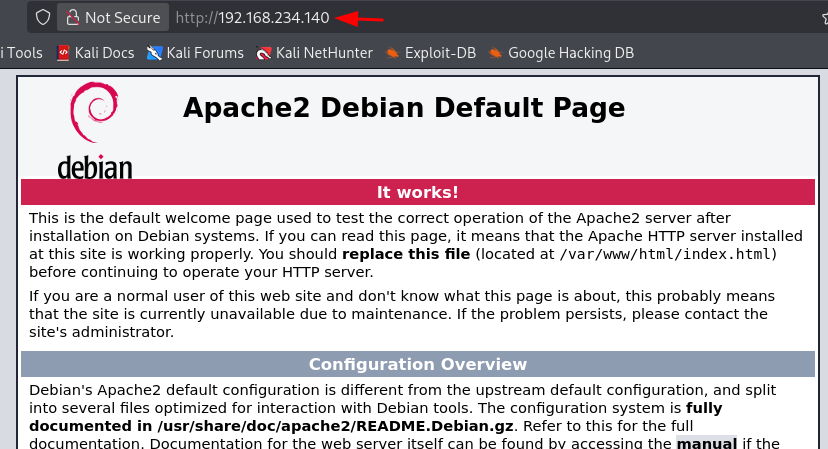Click the Not Secure padlock indicator
Viewport: 828px width, 449px height.
pyautogui.click(x=113, y=17)
